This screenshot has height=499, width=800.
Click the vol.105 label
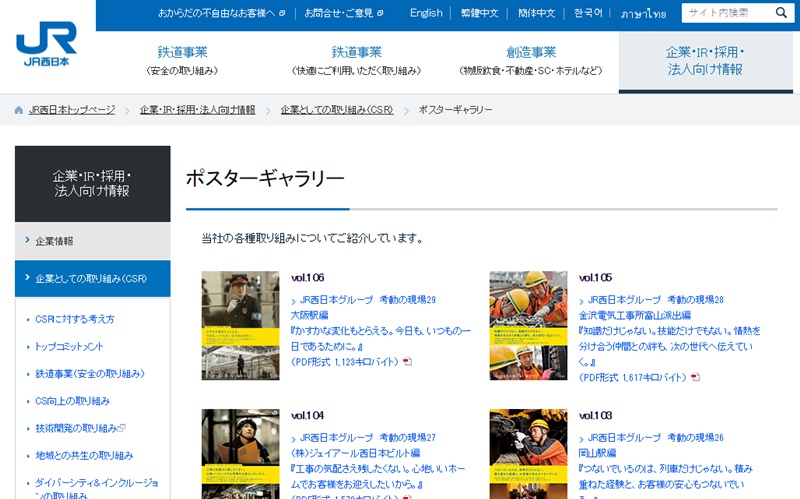pos(595,278)
